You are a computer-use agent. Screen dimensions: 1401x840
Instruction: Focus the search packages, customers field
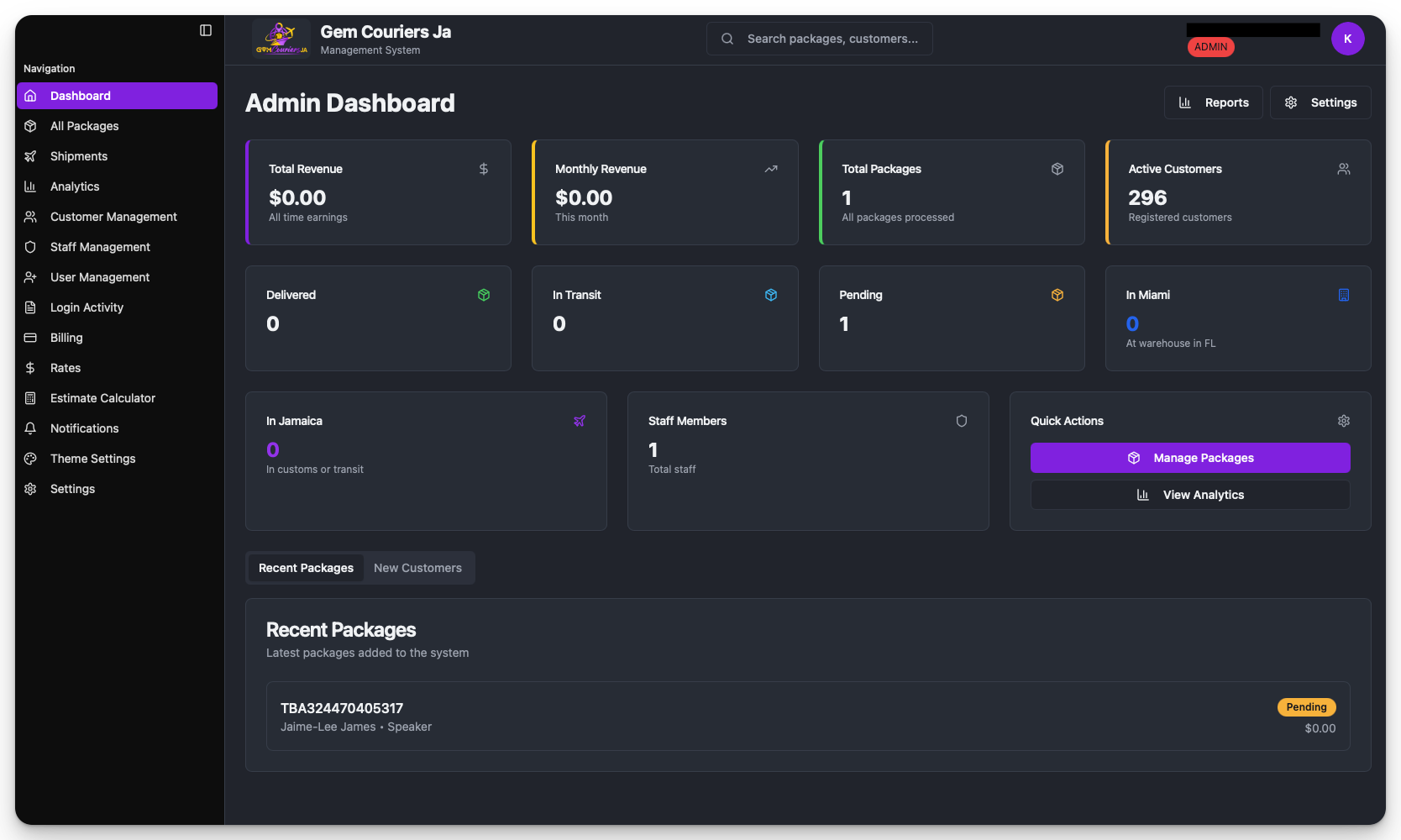pyautogui.click(x=832, y=39)
